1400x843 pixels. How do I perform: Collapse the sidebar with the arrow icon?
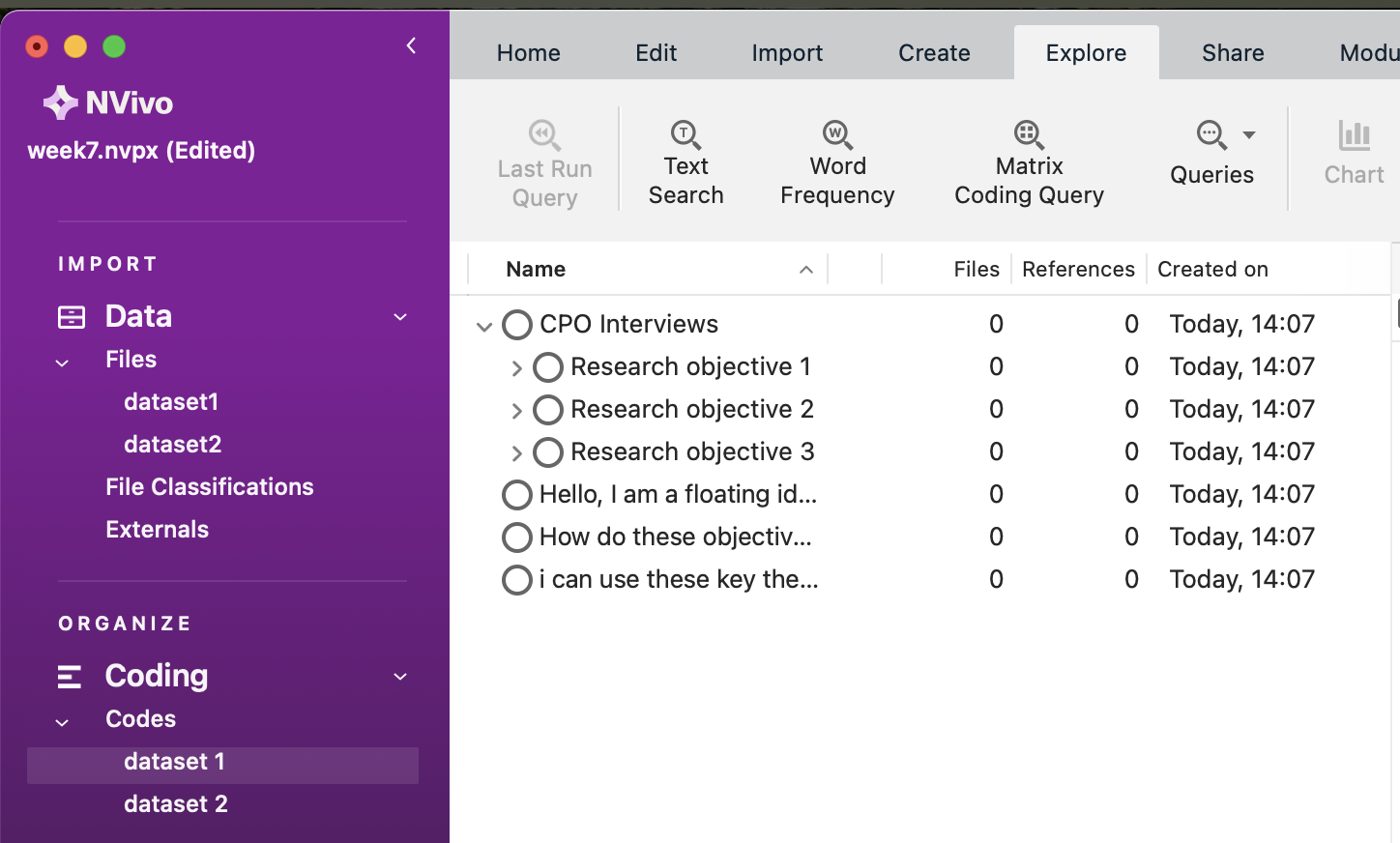pos(411,45)
